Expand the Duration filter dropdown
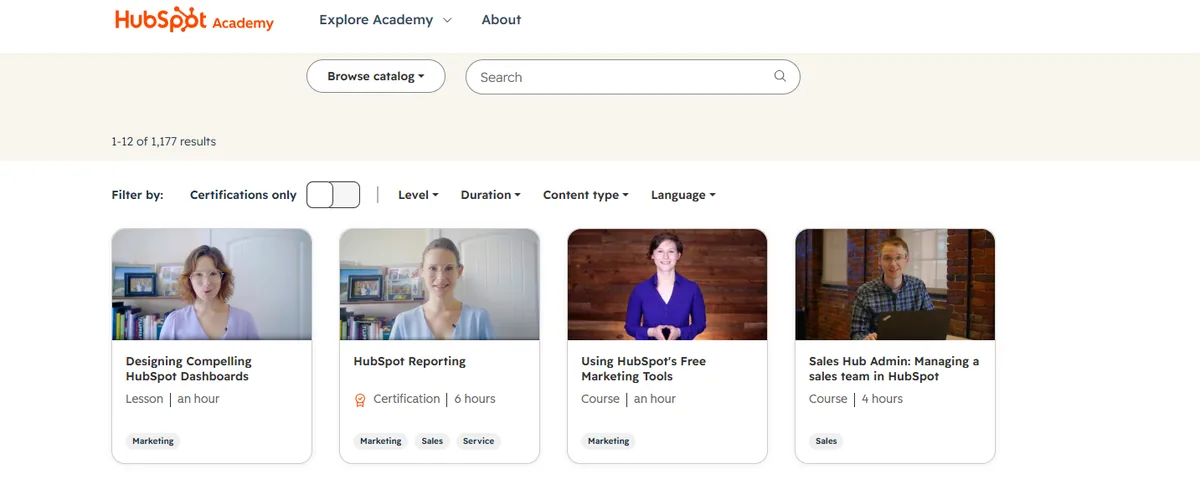 click(491, 195)
